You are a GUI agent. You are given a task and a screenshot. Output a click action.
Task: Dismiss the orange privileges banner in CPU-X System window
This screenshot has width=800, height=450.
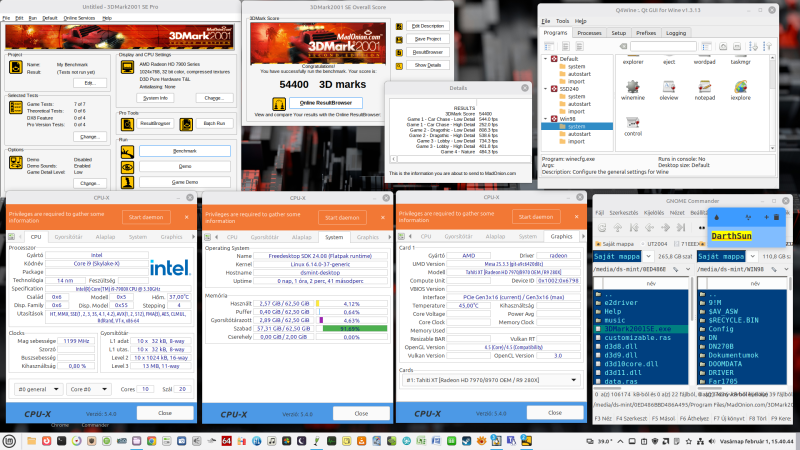(x=383, y=217)
